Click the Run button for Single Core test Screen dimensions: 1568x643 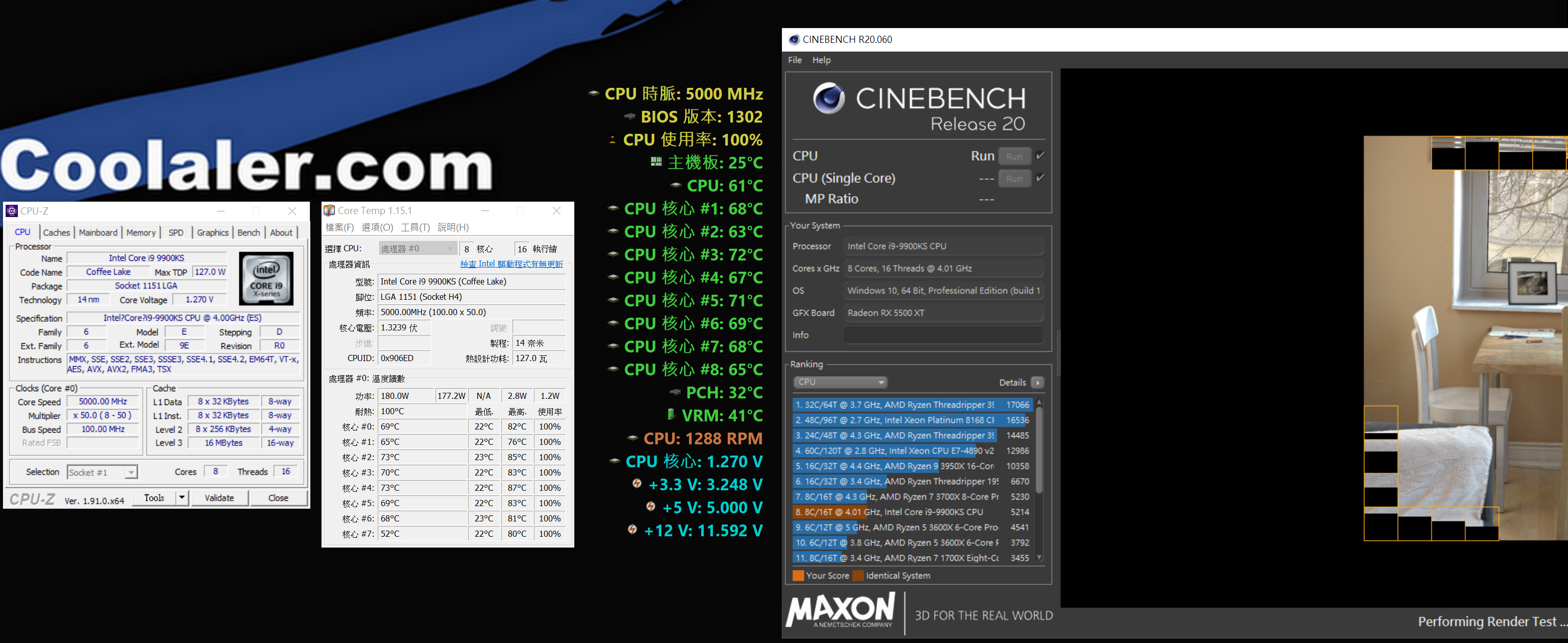1014,178
